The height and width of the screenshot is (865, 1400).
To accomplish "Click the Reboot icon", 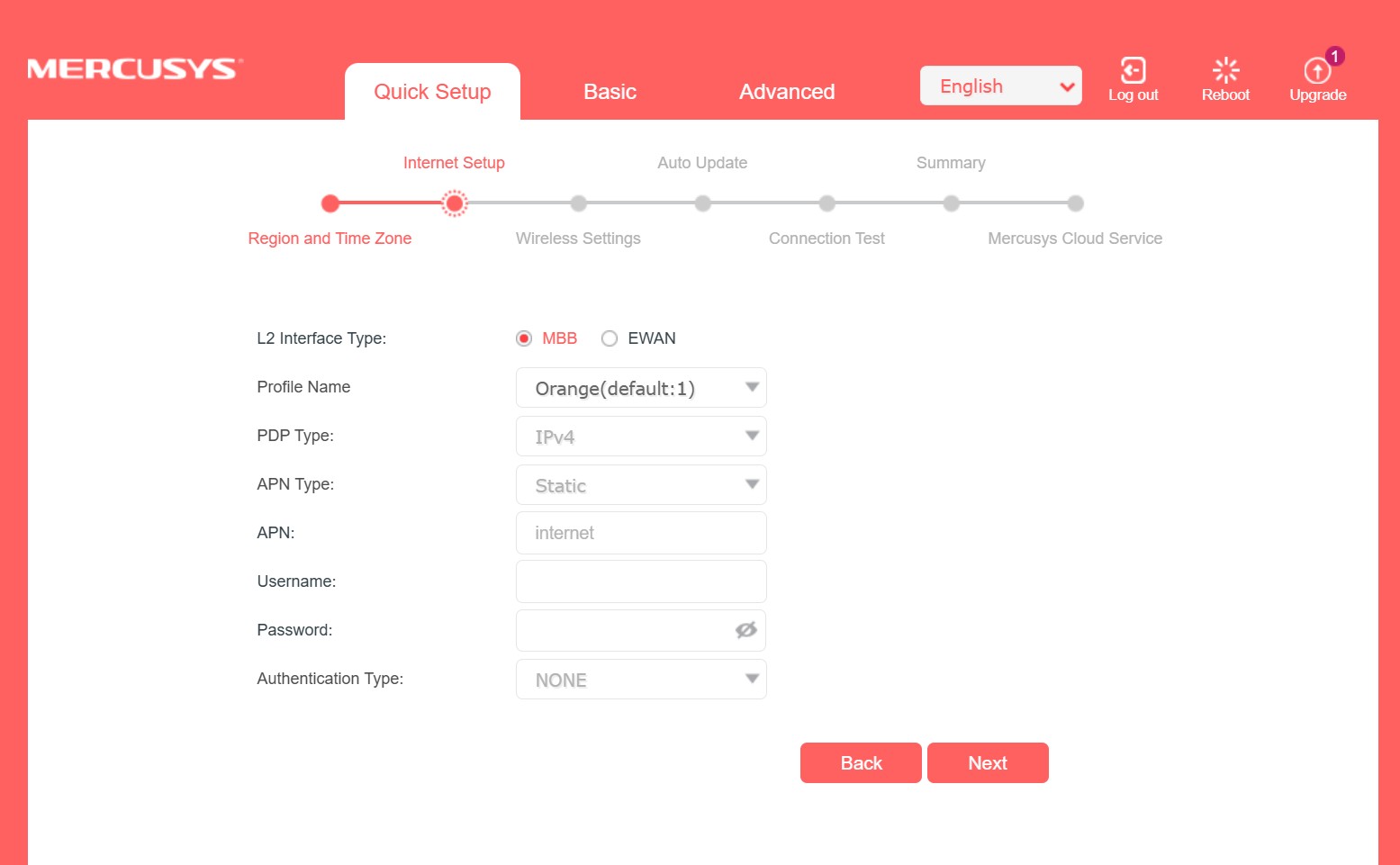I will point(1225,71).
